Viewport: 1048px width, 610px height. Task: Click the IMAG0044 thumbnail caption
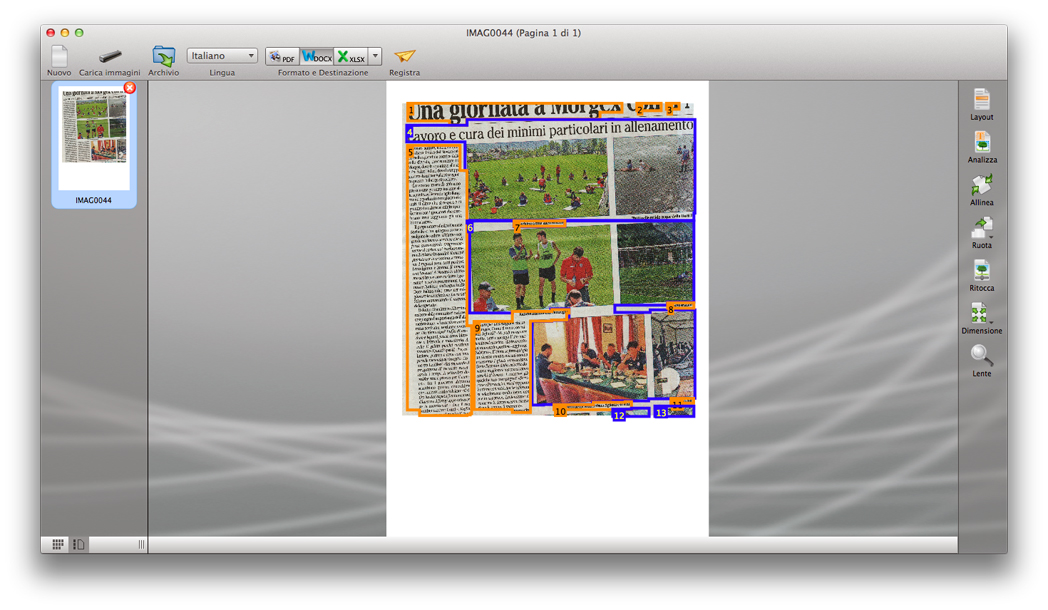pos(94,200)
